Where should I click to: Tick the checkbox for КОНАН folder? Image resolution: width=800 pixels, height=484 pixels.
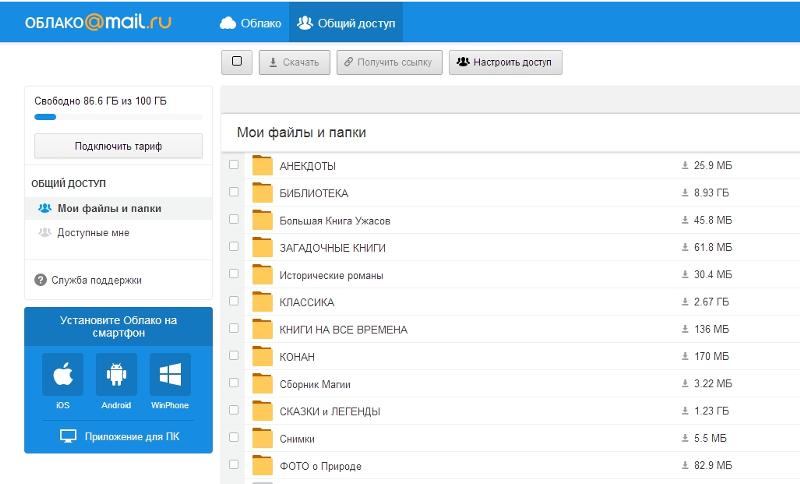coord(234,355)
